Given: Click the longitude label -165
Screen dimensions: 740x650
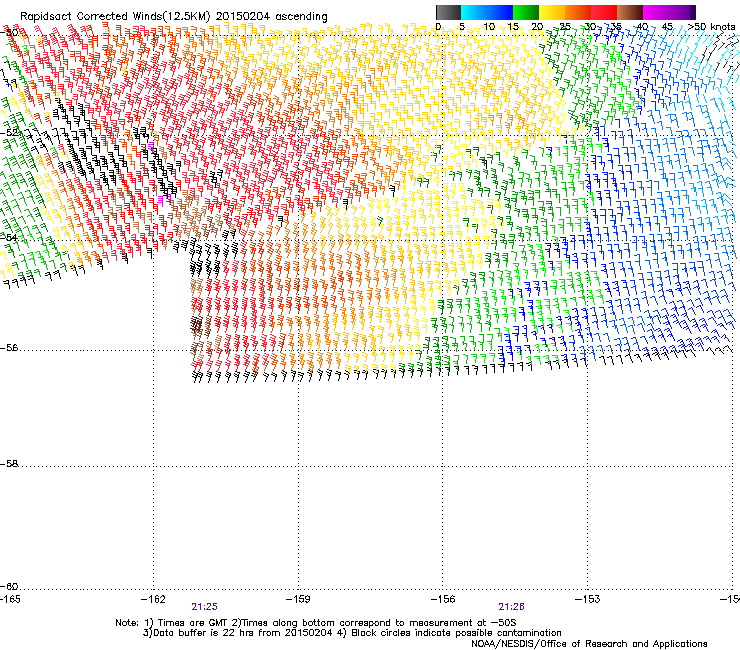Looking at the screenshot, I should coord(10,599).
